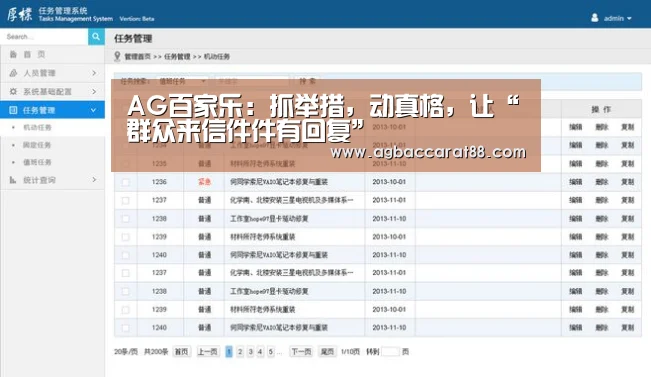
Task: Go to page 4 in pagination
Action: tap(260, 352)
